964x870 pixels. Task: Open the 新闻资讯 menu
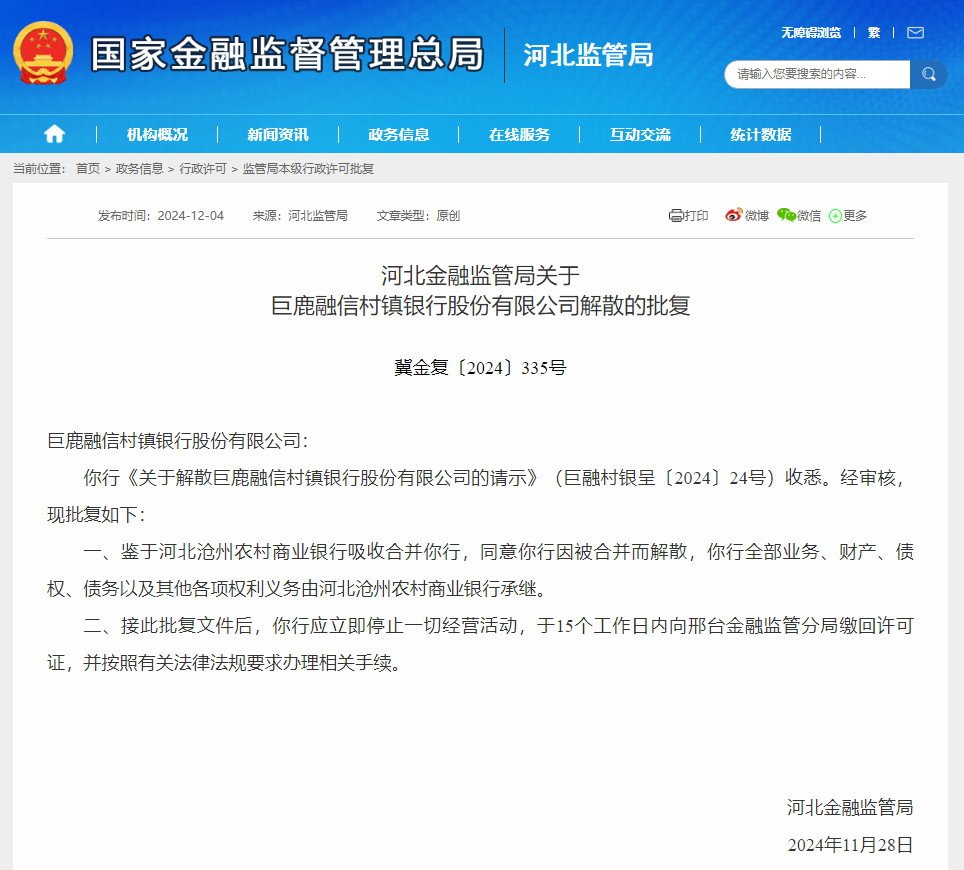coord(278,135)
